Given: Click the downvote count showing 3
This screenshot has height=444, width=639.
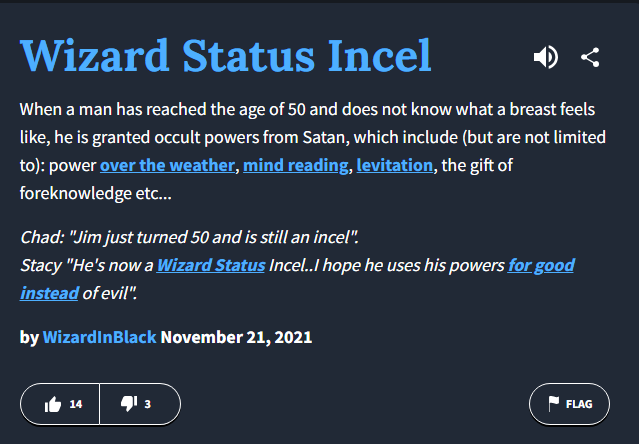Looking at the screenshot, I should click(148, 404).
